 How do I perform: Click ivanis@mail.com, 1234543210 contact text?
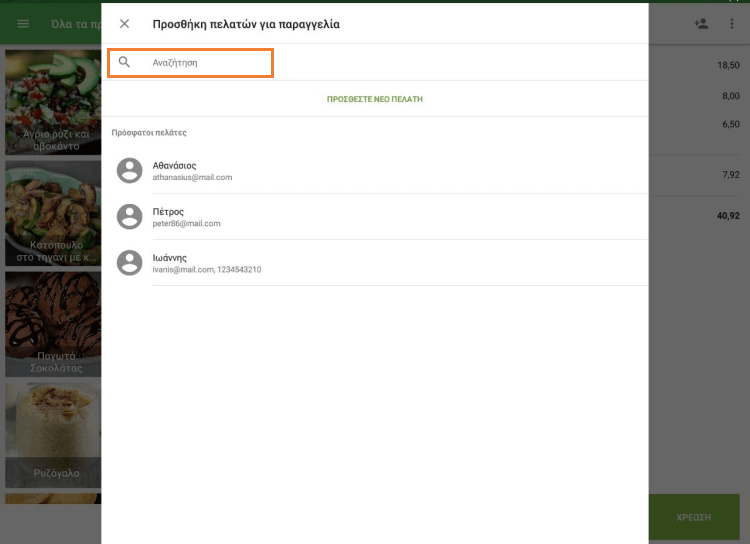tap(207, 269)
